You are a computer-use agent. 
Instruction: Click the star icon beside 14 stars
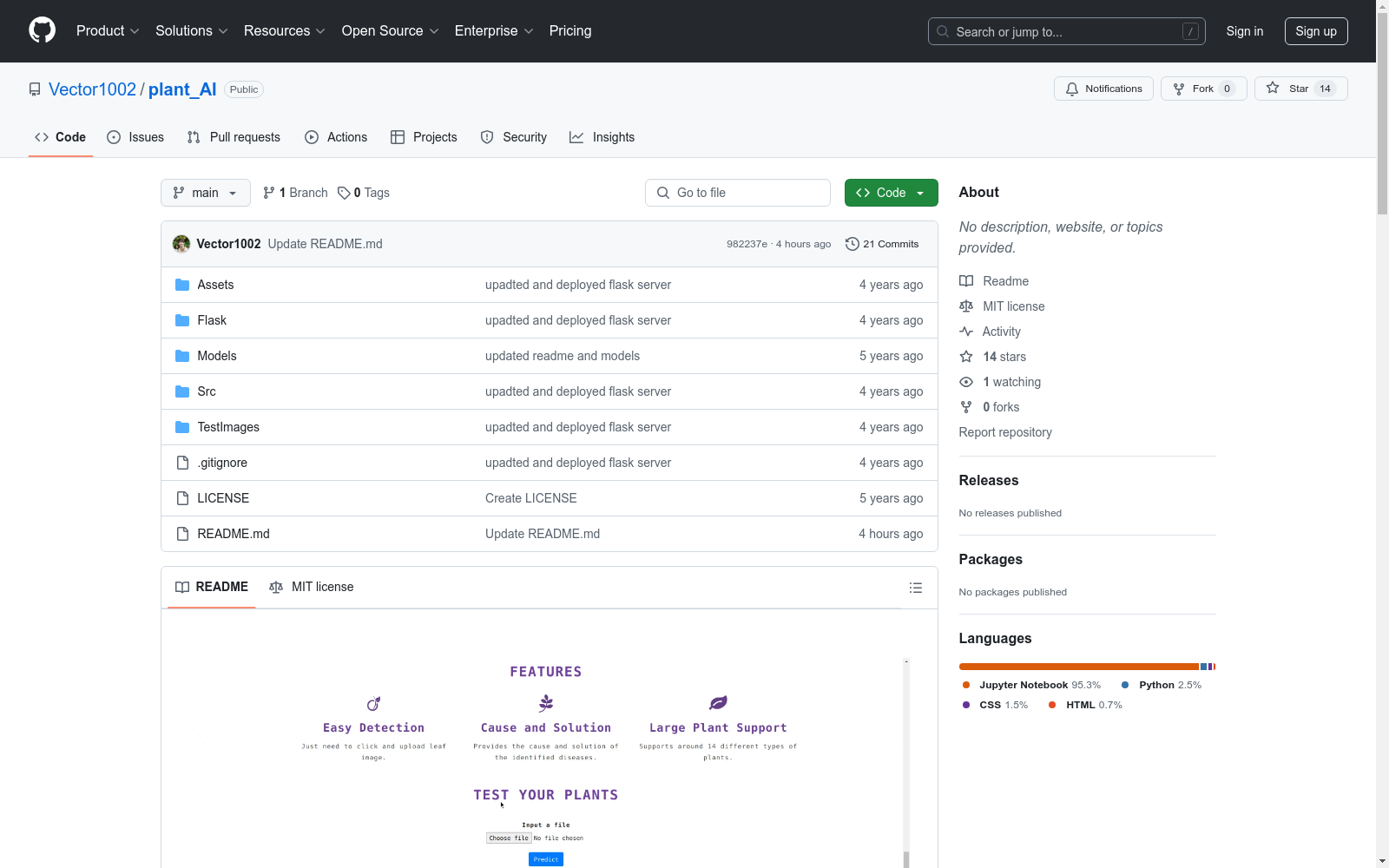pos(966,357)
